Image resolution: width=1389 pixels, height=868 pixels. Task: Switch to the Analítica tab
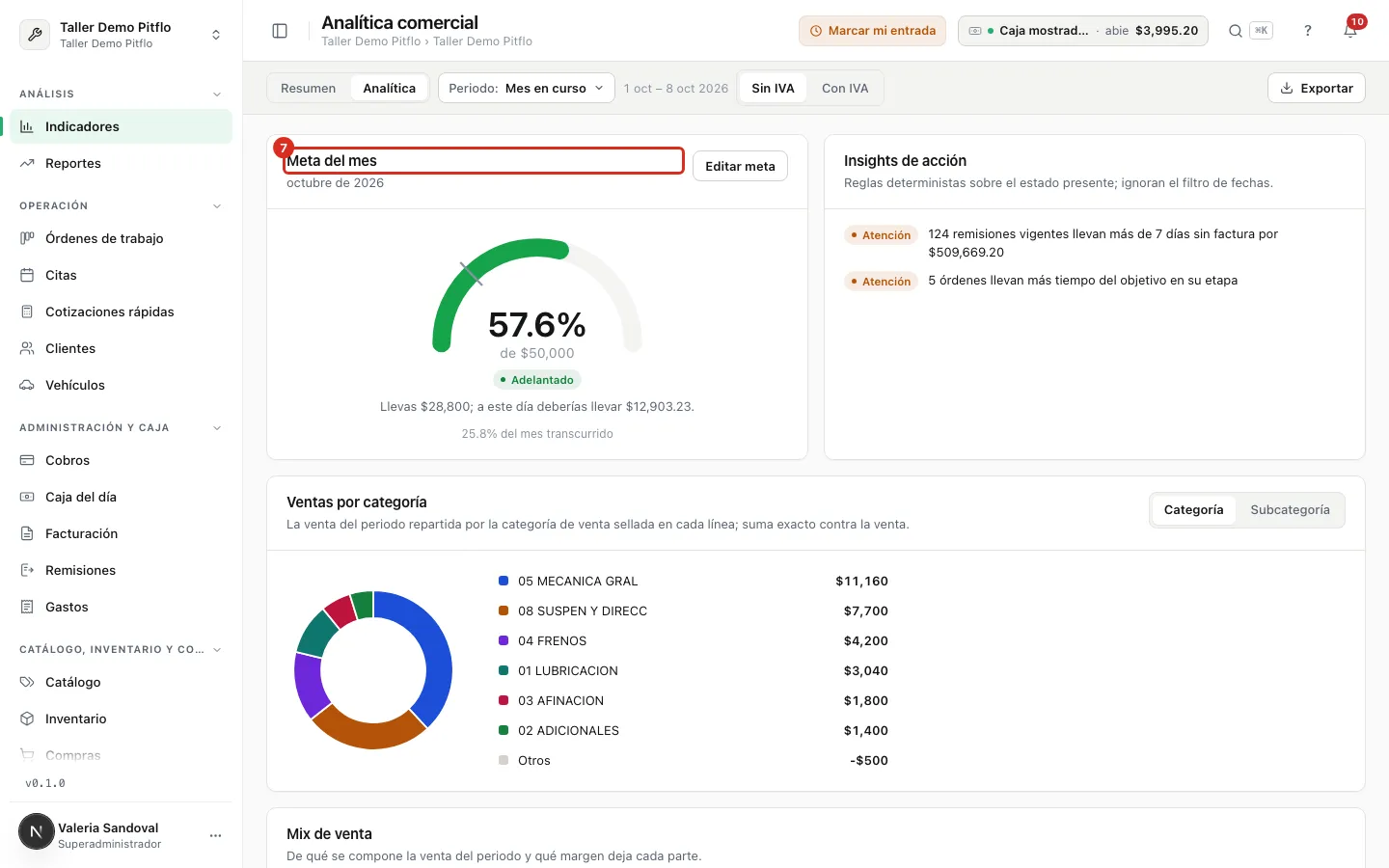coord(390,88)
